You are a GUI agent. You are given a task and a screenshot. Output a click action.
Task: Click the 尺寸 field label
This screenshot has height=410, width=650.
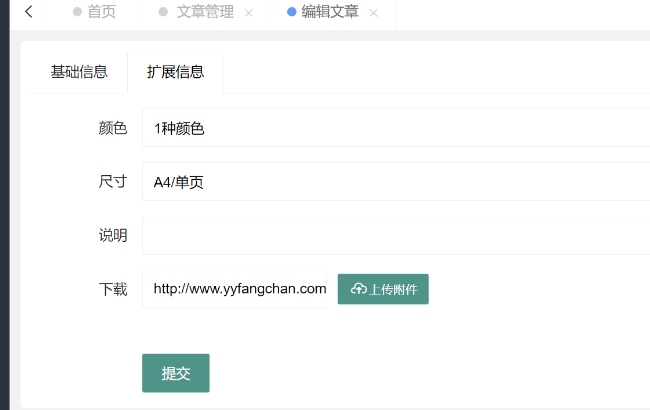tap(113, 182)
